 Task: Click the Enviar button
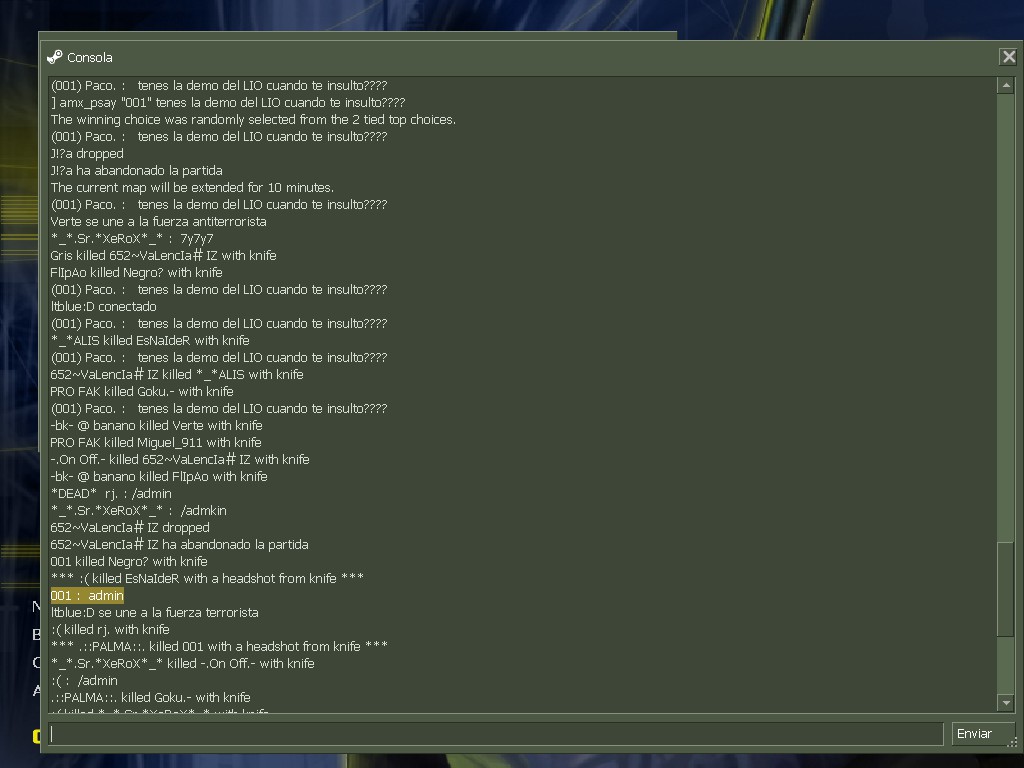[x=974, y=733]
